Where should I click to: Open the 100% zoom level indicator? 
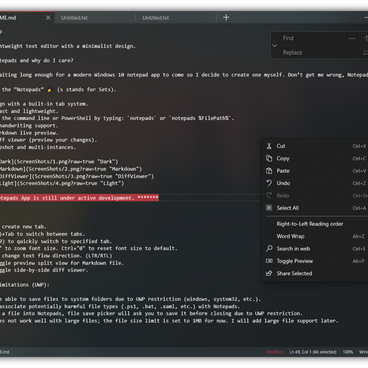(x=348, y=352)
